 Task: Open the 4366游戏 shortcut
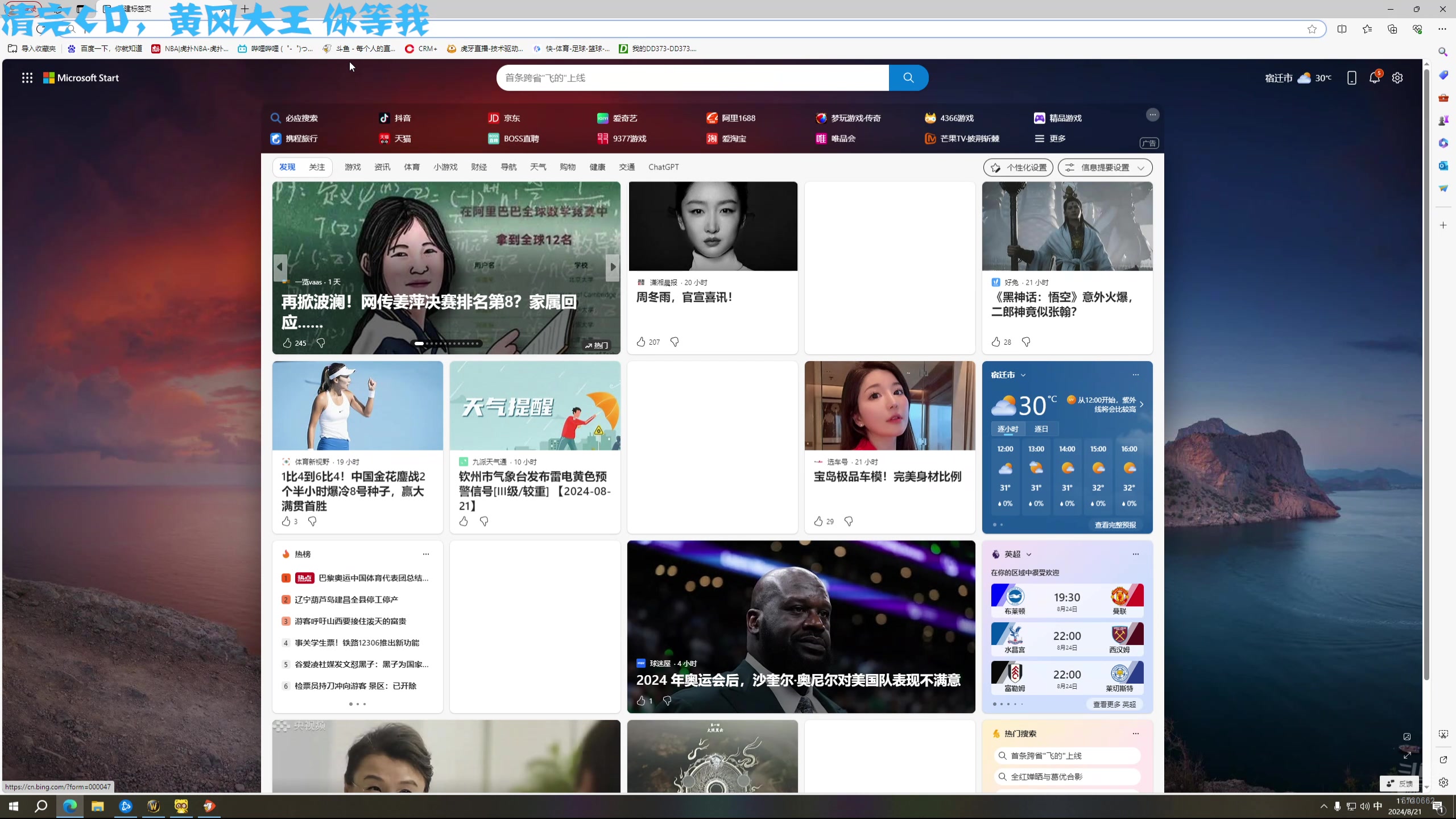(x=949, y=118)
